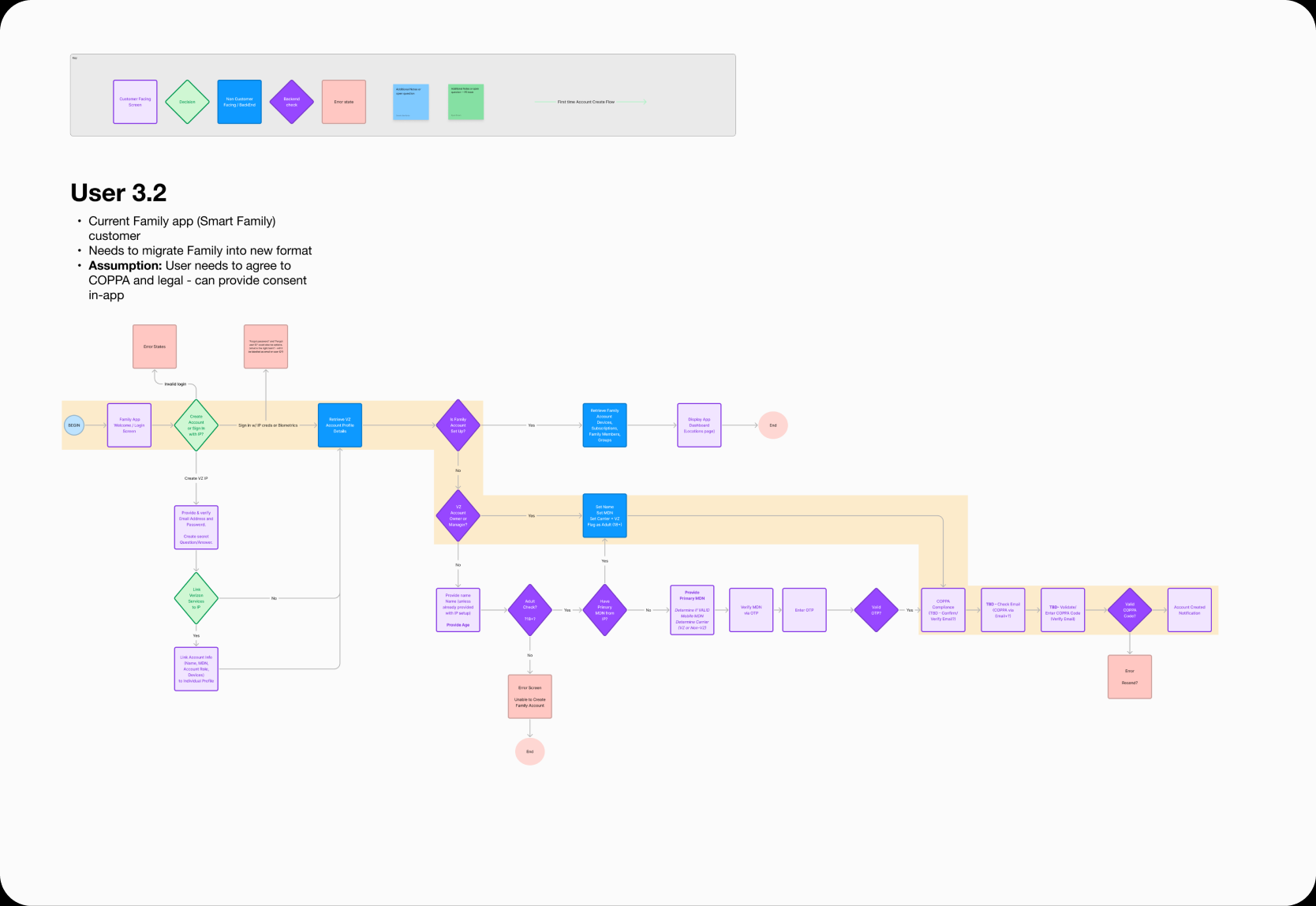The width and height of the screenshot is (1316, 906).
Task: Select the BEGIN start circle
Action: click(x=74, y=425)
